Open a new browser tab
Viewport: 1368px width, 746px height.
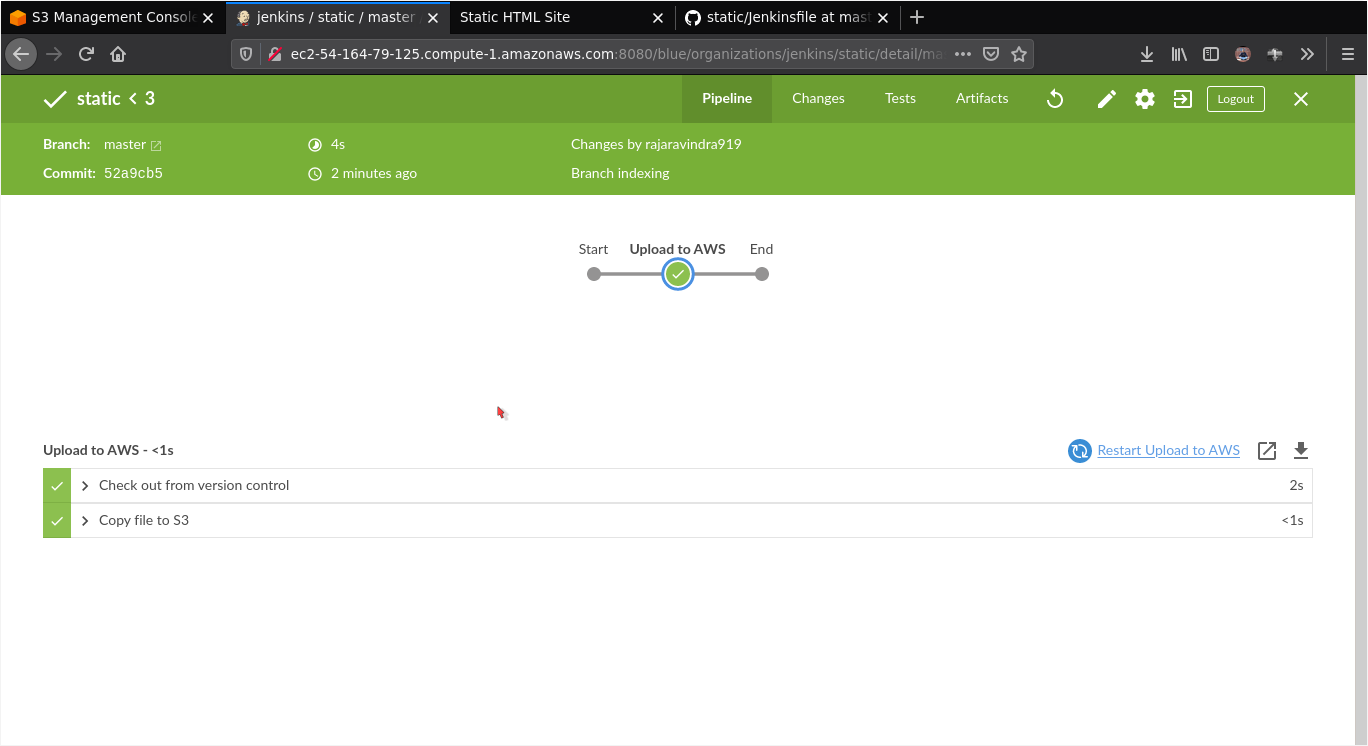[x=917, y=17]
